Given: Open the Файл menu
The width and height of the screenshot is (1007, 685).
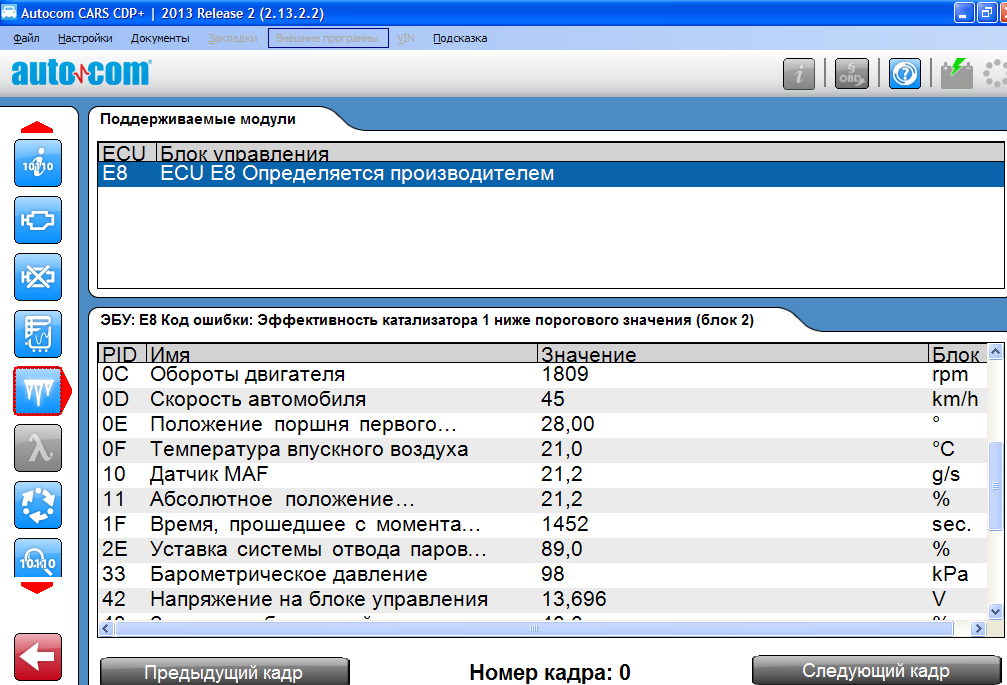Looking at the screenshot, I should [x=27, y=38].
